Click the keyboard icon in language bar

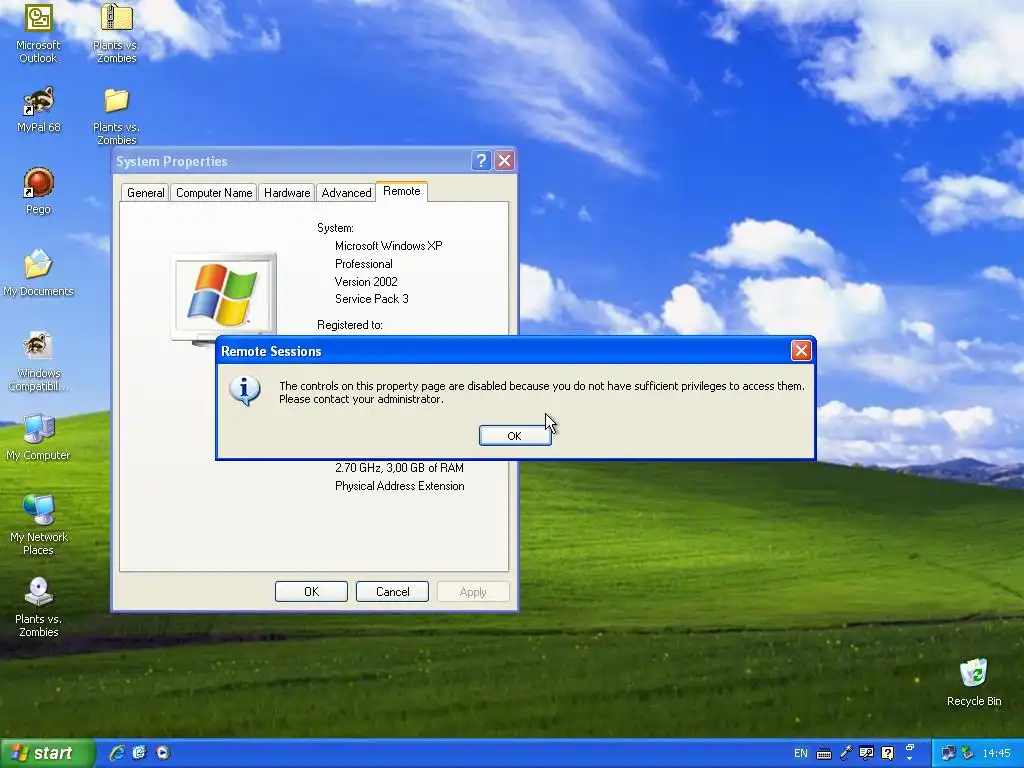[x=824, y=754]
